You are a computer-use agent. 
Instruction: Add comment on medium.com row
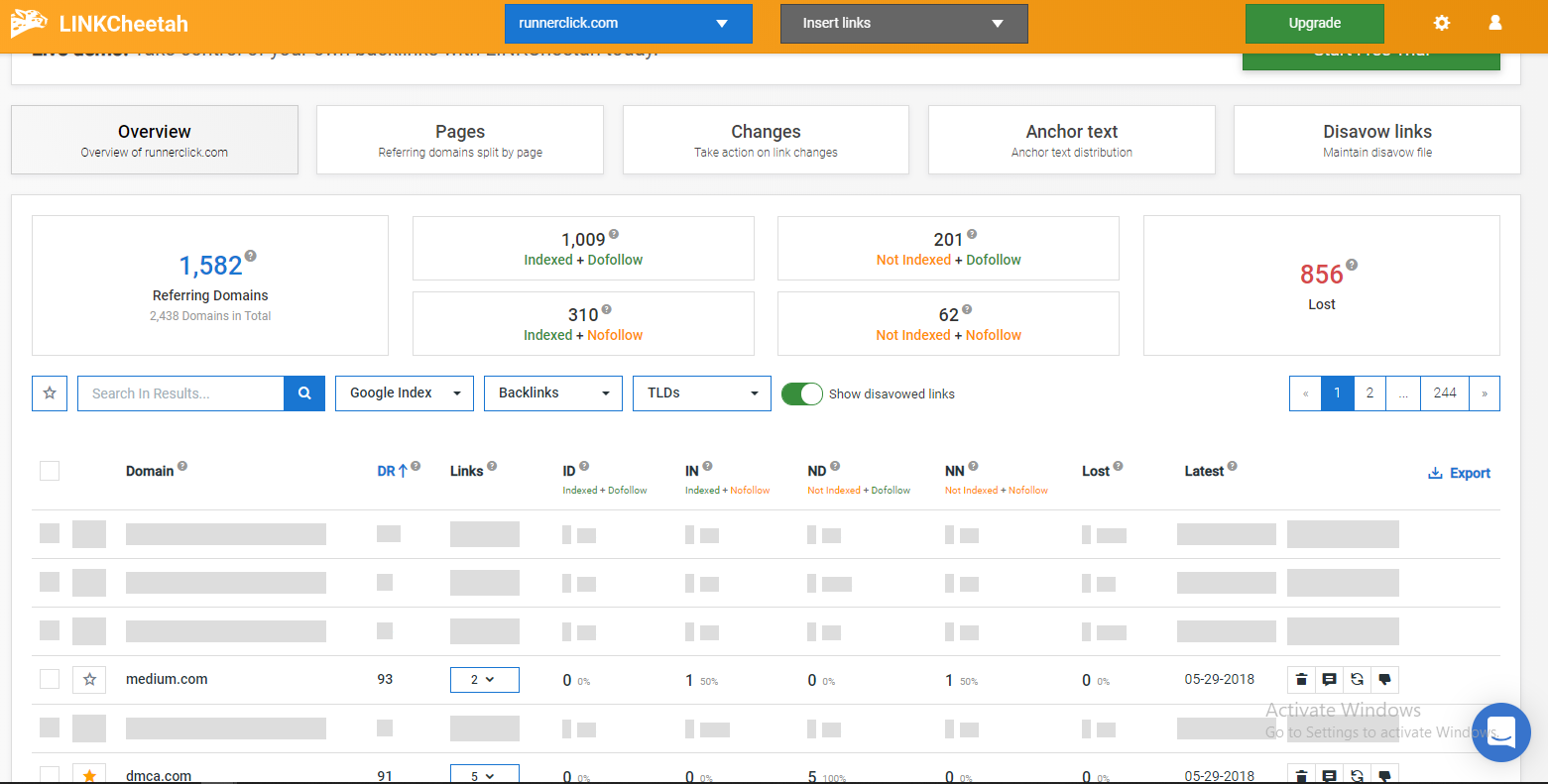click(x=1329, y=679)
